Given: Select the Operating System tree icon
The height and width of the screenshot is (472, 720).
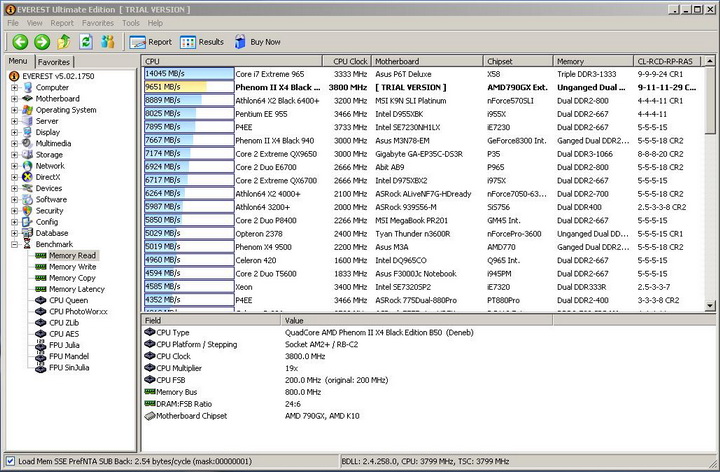Looking at the screenshot, I should (28, 110).
